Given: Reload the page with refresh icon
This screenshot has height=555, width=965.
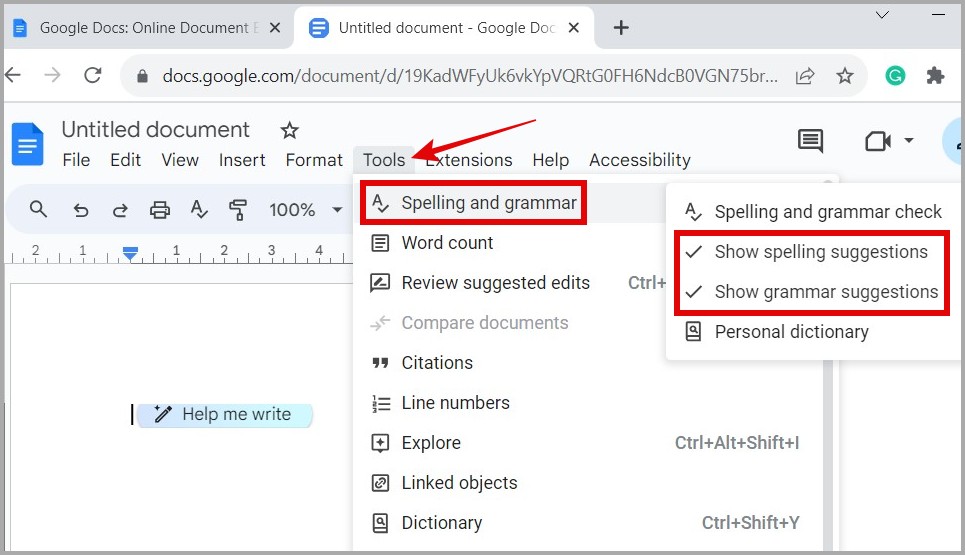Looking at the screenshot, I should click(93, 75).
